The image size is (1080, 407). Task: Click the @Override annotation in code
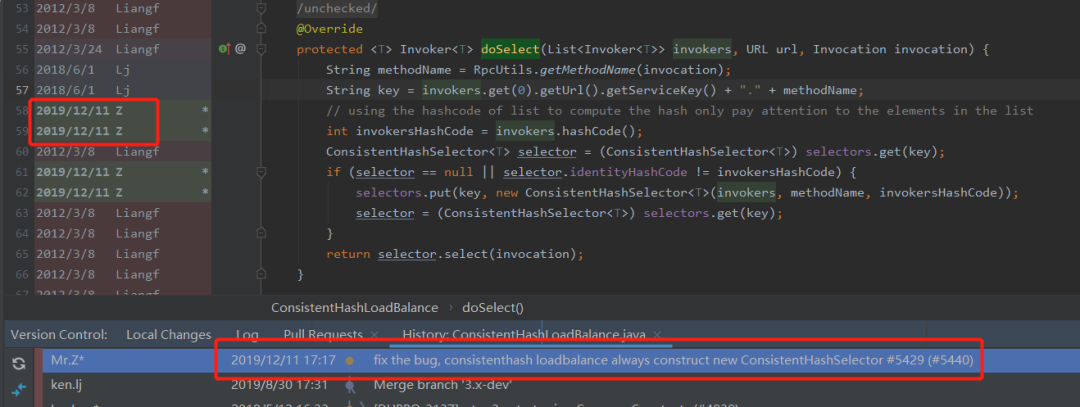(329, 29)
